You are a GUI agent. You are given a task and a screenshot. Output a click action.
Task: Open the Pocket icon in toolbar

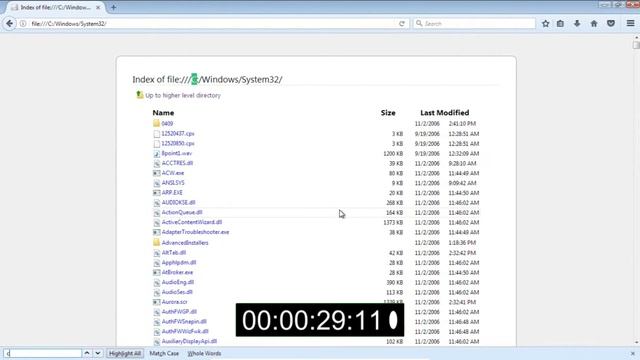pyautogui.click(x=611, y=24)
